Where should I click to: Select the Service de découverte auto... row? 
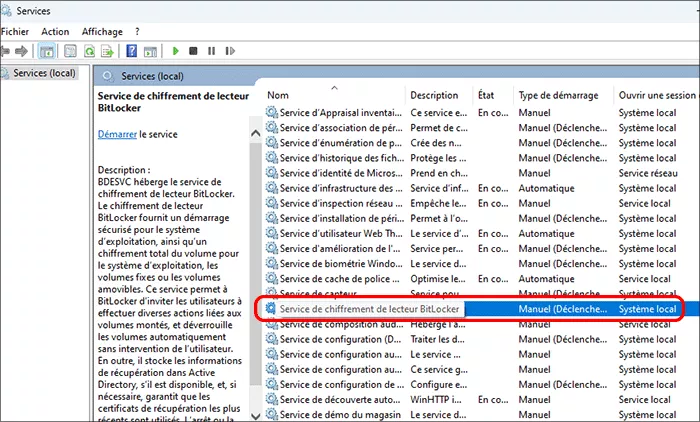click(482, 399)
